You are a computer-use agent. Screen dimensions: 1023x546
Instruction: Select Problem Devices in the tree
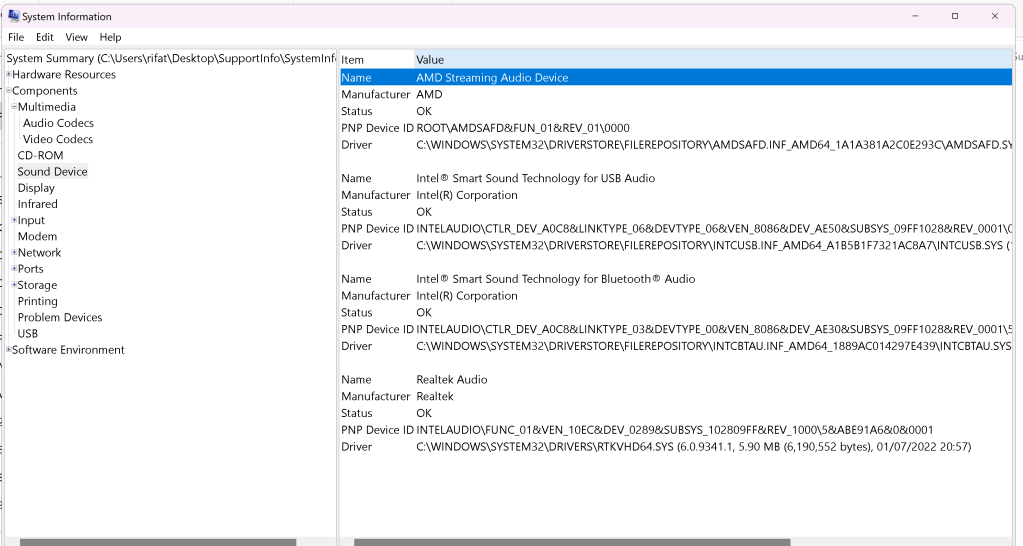59,317
